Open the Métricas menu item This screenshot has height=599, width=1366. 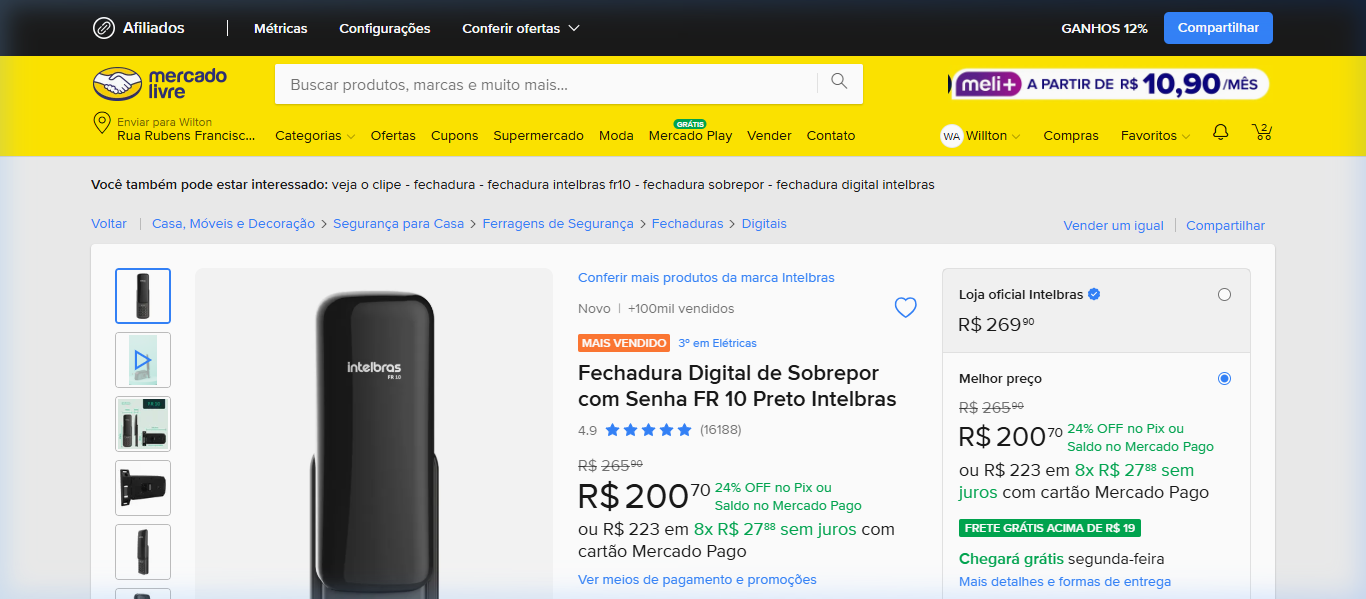[x=281, y=29]
